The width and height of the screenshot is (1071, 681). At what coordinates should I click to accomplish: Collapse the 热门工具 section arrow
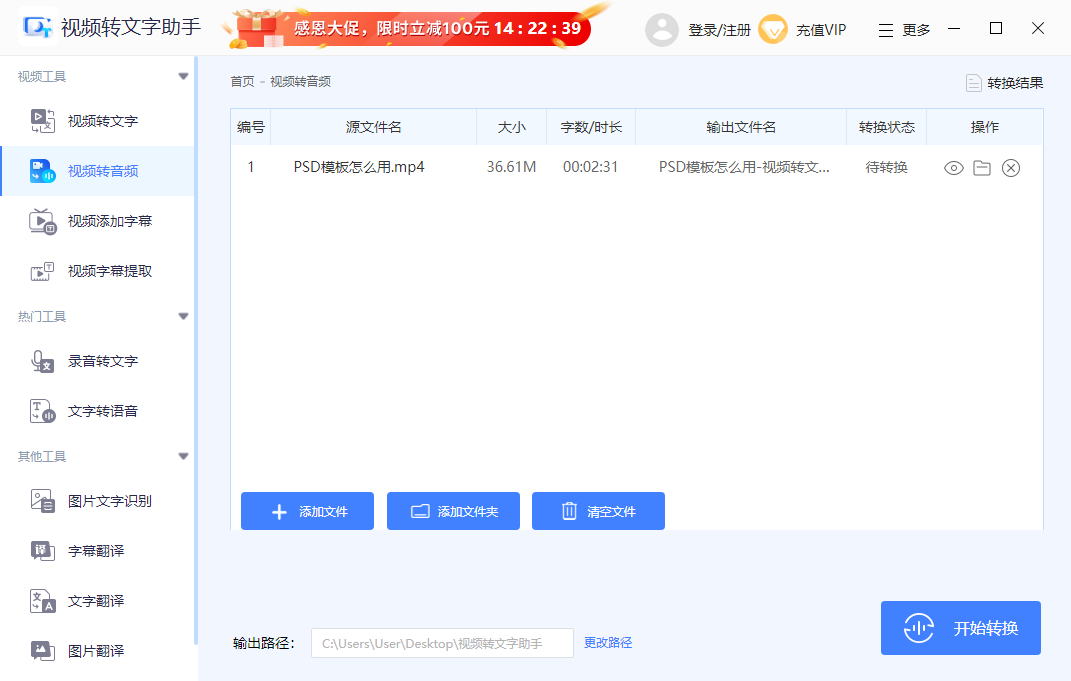click(183, 316)
